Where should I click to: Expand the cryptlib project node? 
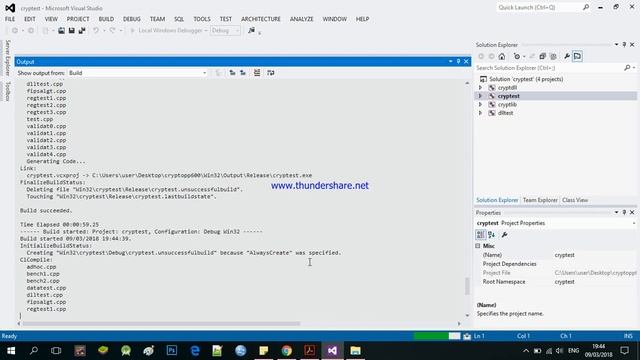(x=480, y=104)
